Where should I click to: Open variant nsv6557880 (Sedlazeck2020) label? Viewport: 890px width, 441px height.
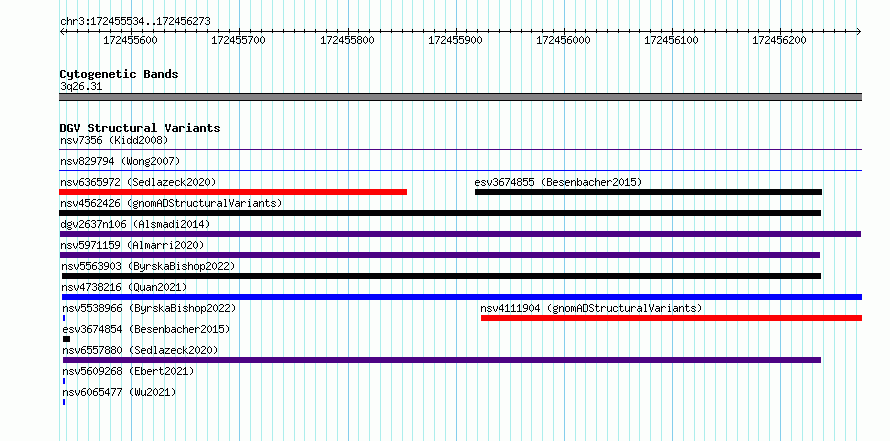coord(140,350)
